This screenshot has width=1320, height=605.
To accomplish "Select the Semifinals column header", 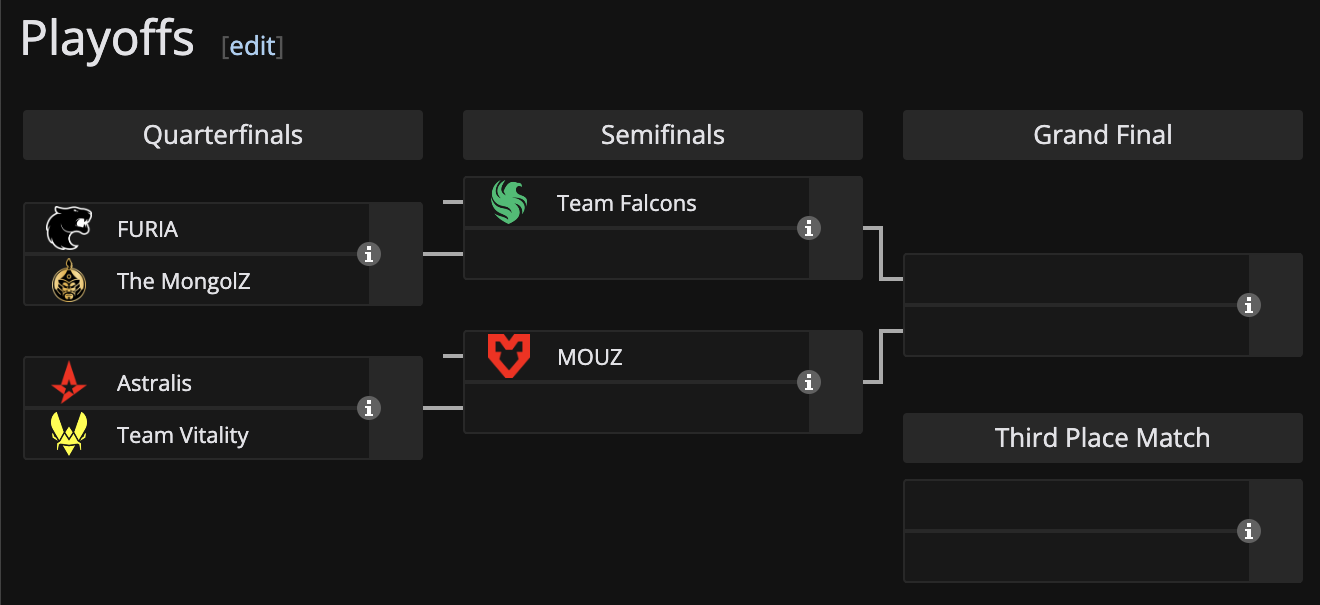I will [x=663, y=135].
